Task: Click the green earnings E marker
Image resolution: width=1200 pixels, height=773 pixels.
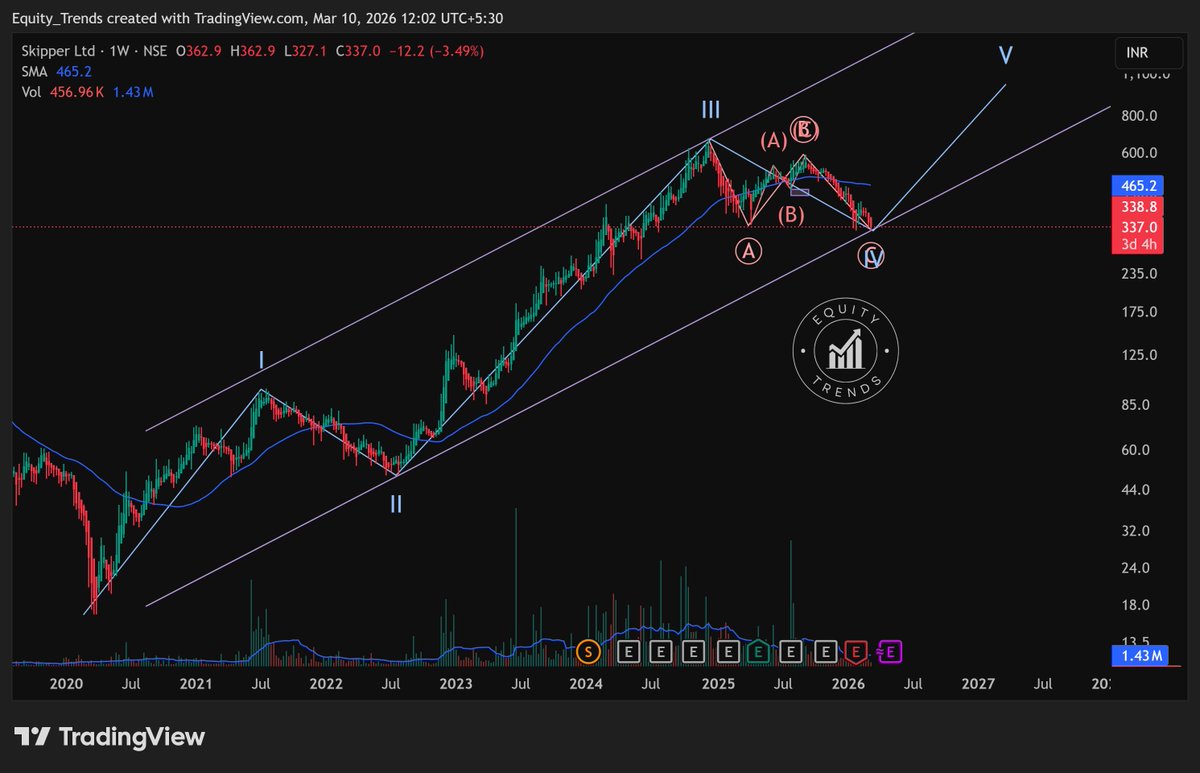Action: pyautogui.click(x=758, y=652)
